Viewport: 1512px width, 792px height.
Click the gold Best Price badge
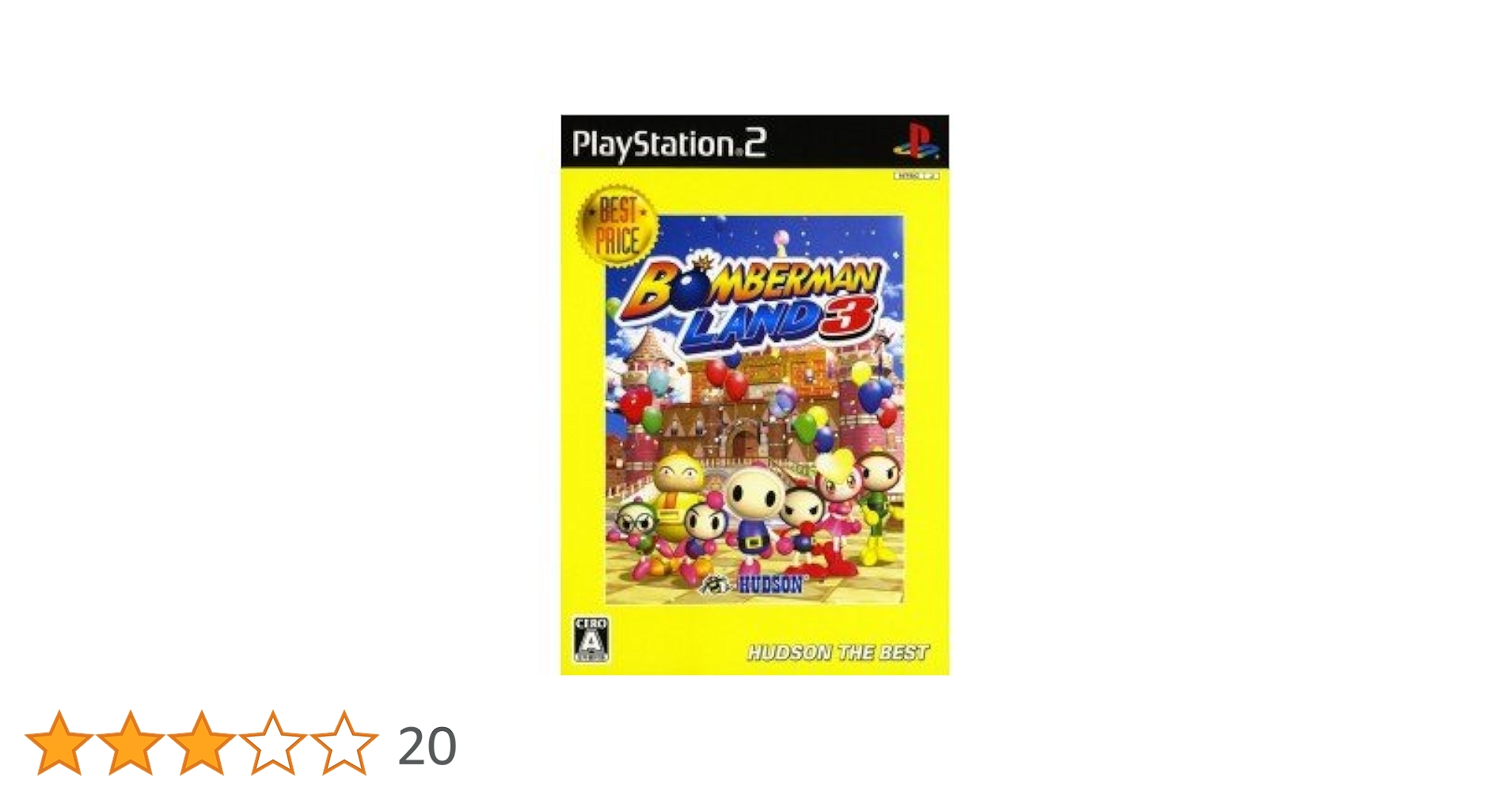pos(617,227)
